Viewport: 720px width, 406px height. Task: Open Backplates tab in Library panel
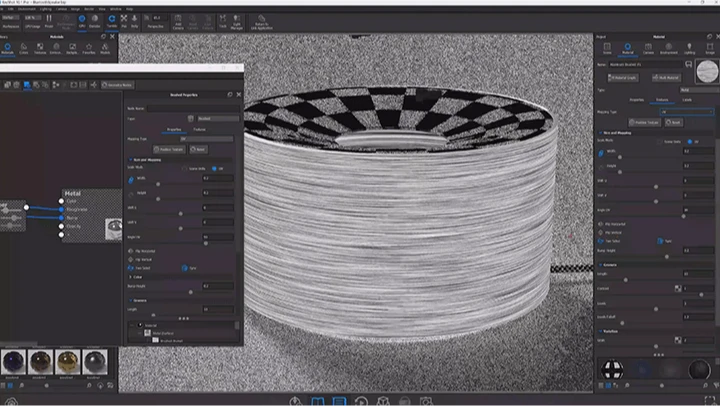(x=73, y=49)
